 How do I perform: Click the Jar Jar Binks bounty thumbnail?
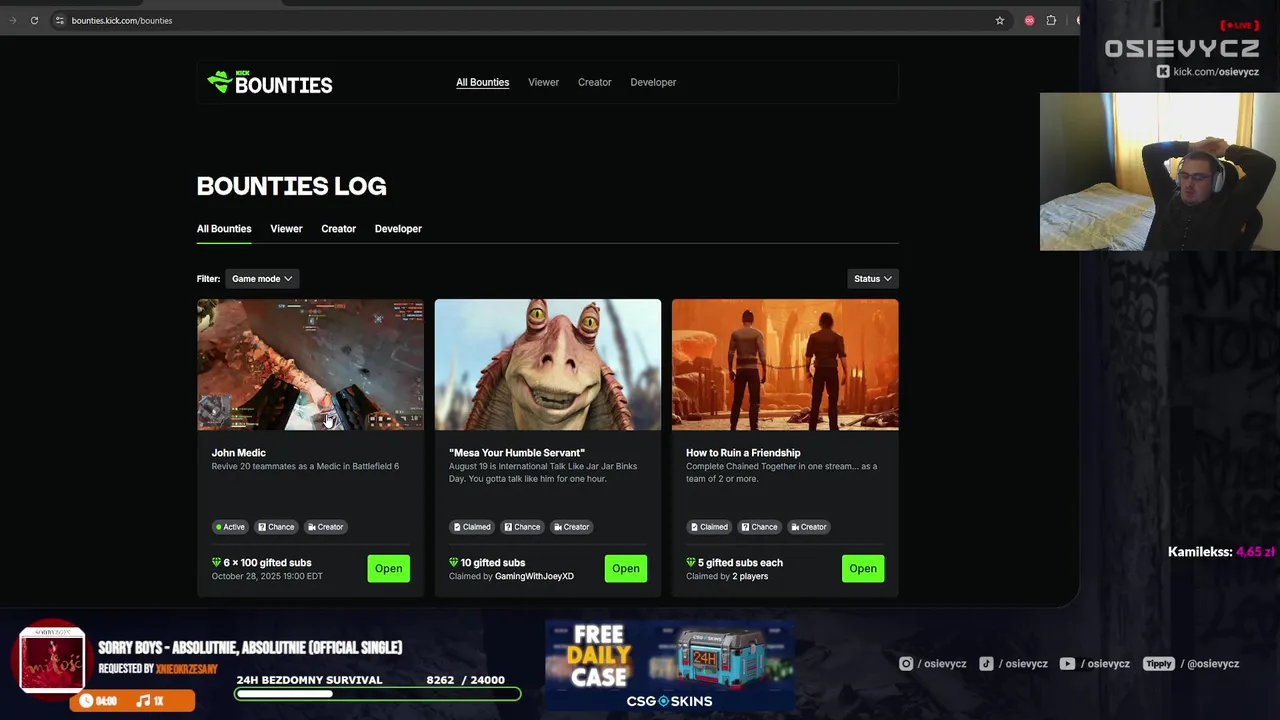(547, 365)
